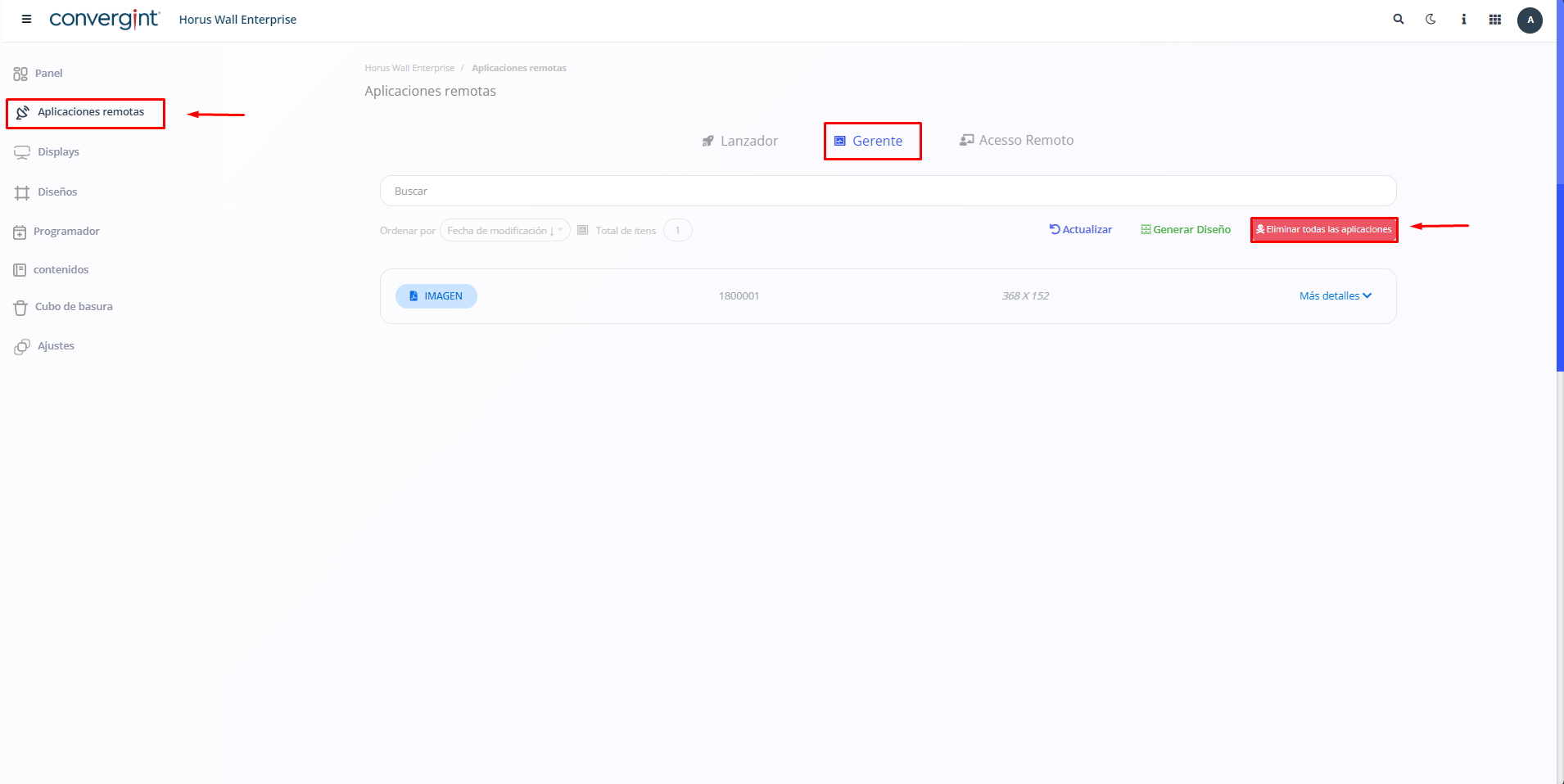Viewport: 1564px width, 784px height.
Task: Click the Buscar search field
Action: (888, 191)
